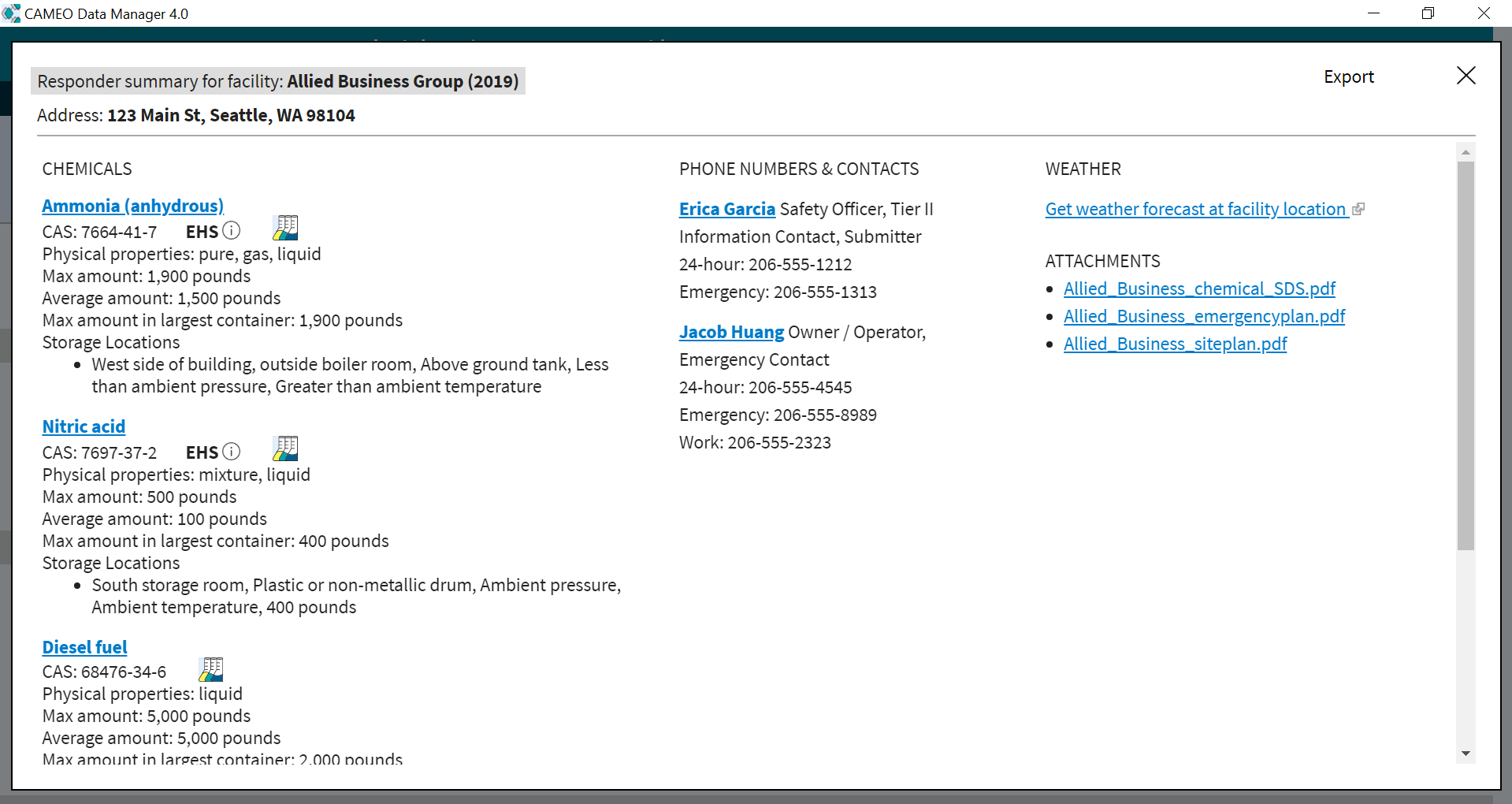Click the facility title Allied Business Group (2019)
The width and height of the screenshot is (1512, 804).
point(403,81)
